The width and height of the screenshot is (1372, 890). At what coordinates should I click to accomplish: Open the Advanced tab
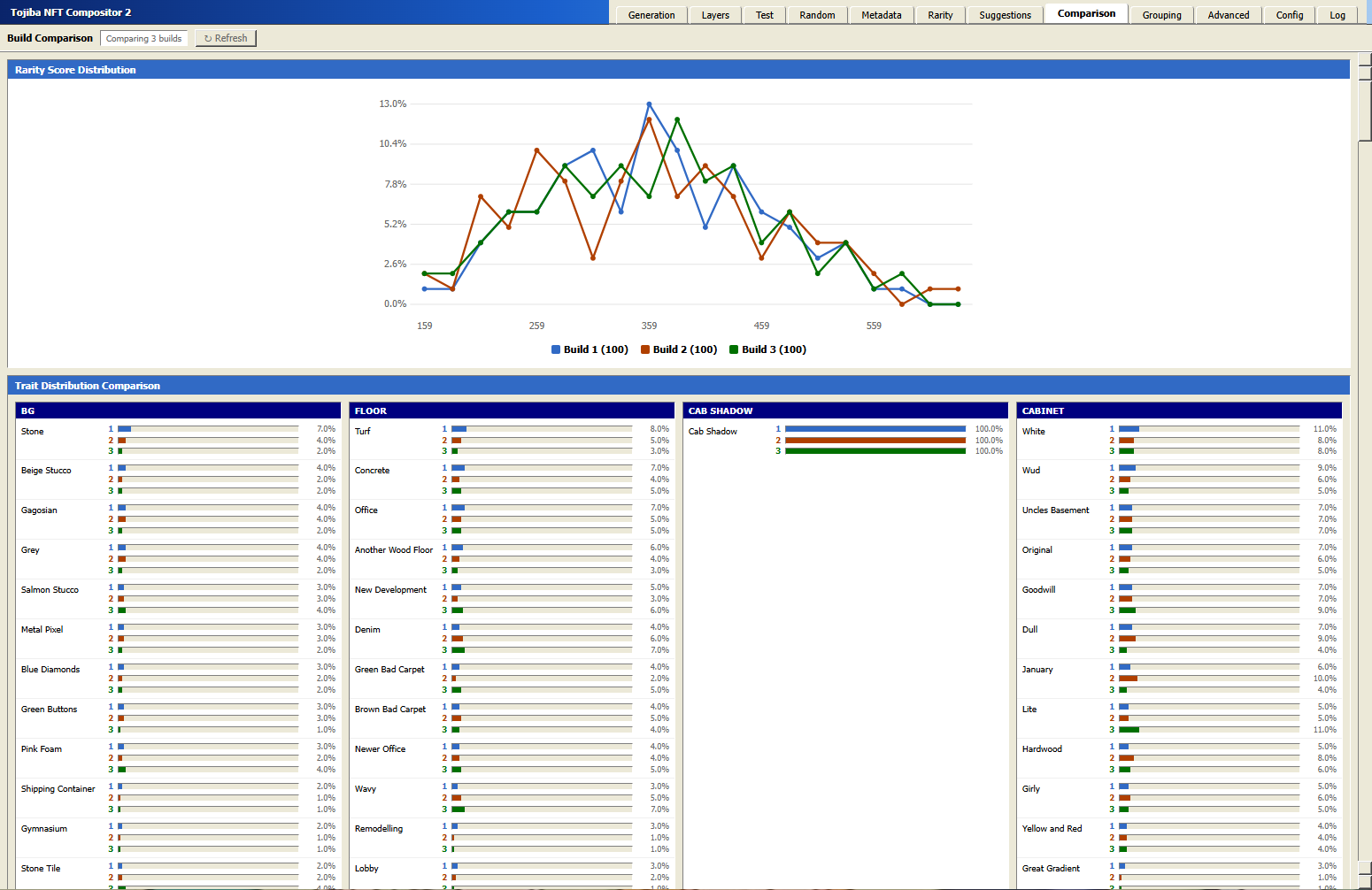click(1228, 15)
